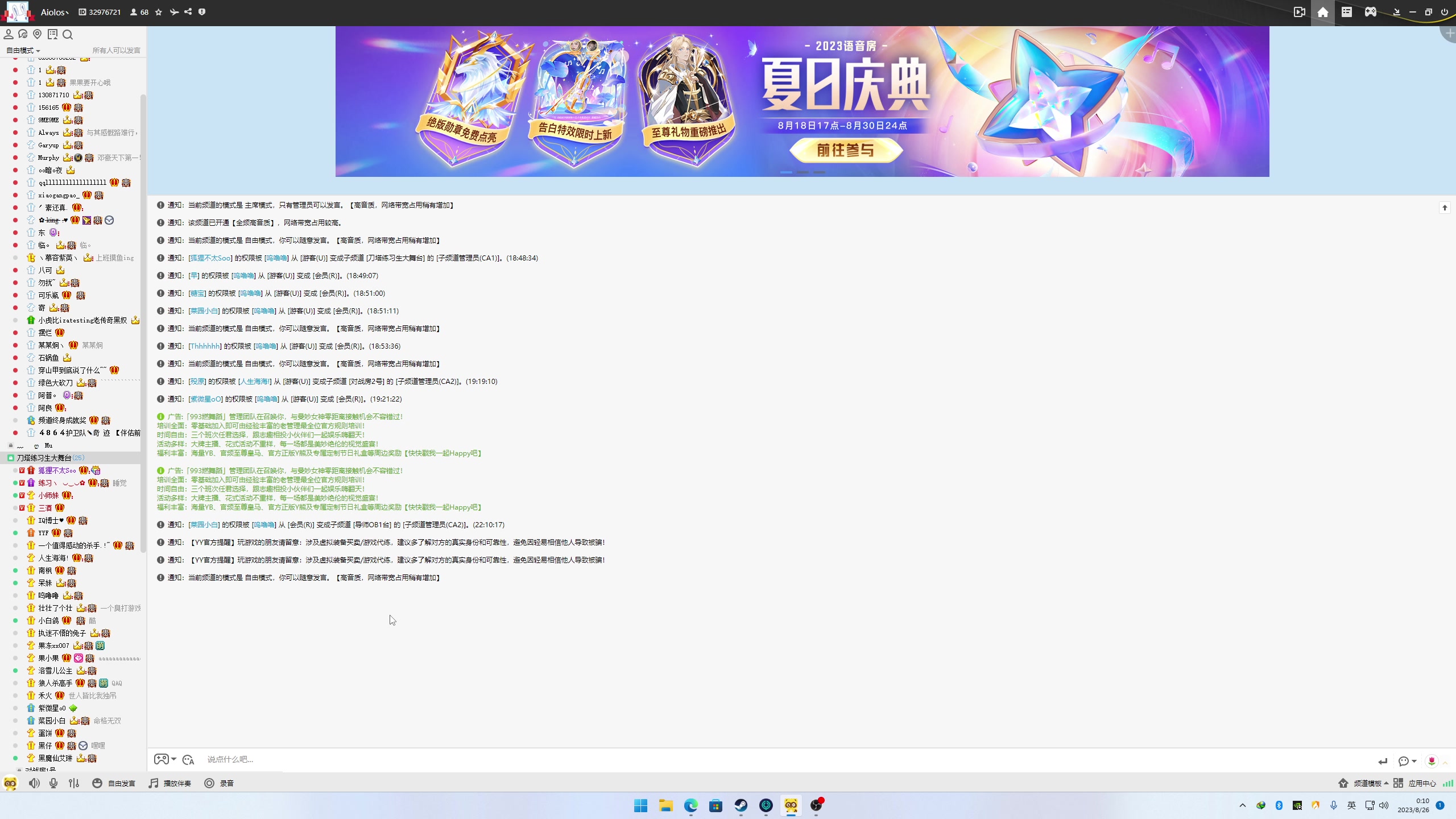
Task: Jump to top with the up-arrow button
Action: (1445, 208)
